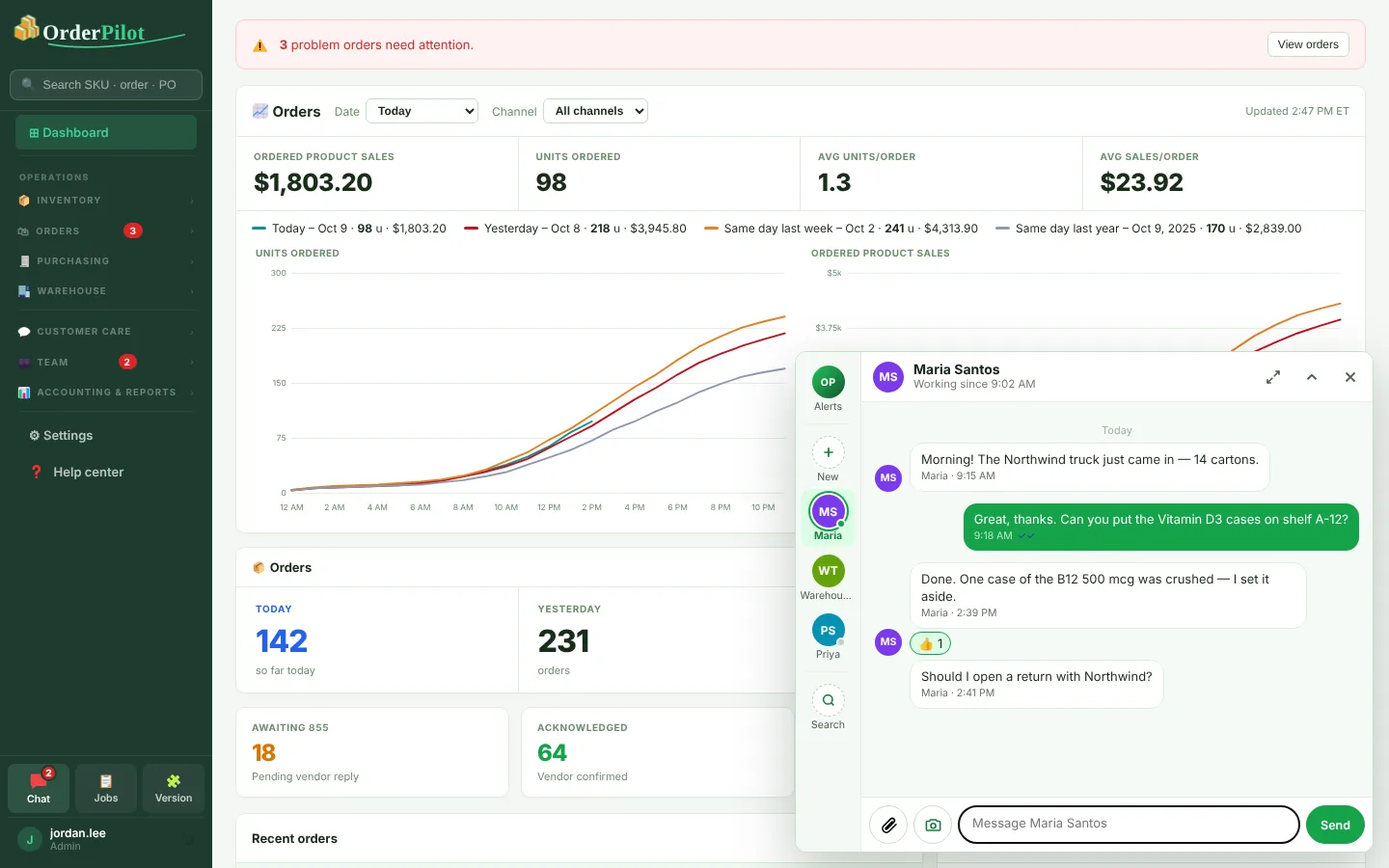This screenshot has width=1389, height=868.
Task: Open the camera icon in chat
Action: (933, 825)
